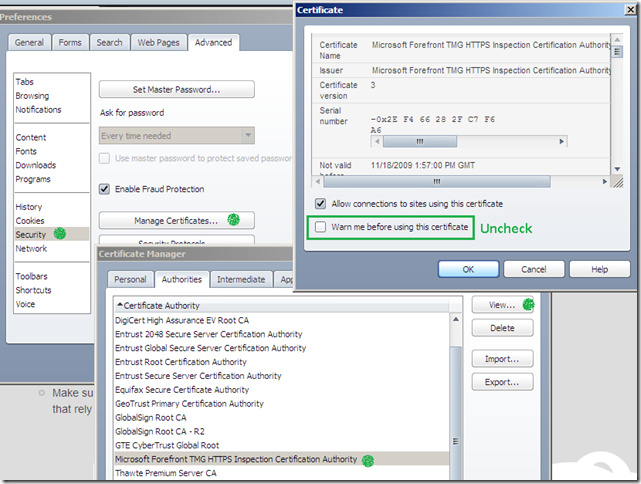
Task: Click the certificate details horizontal scrollbar thumb
Action: (437, 182)
